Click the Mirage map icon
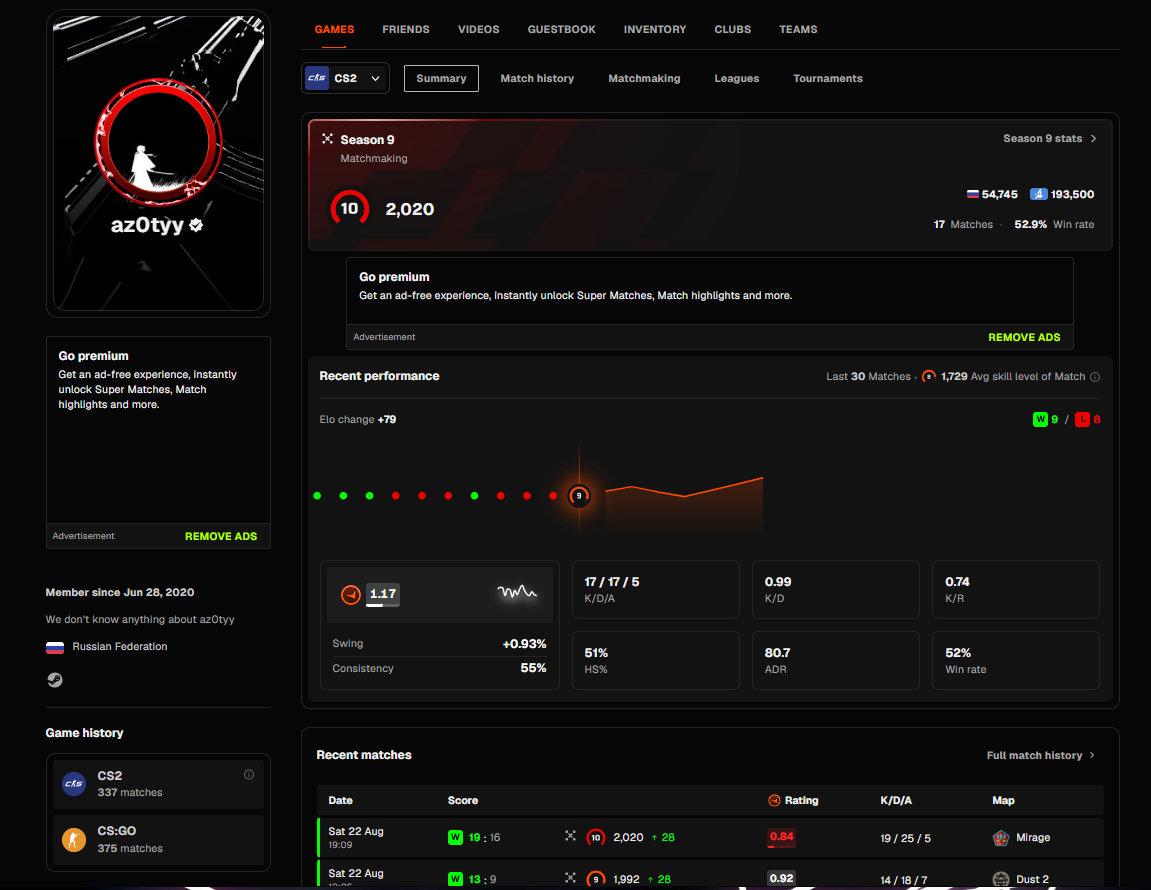 [1001, 838]
